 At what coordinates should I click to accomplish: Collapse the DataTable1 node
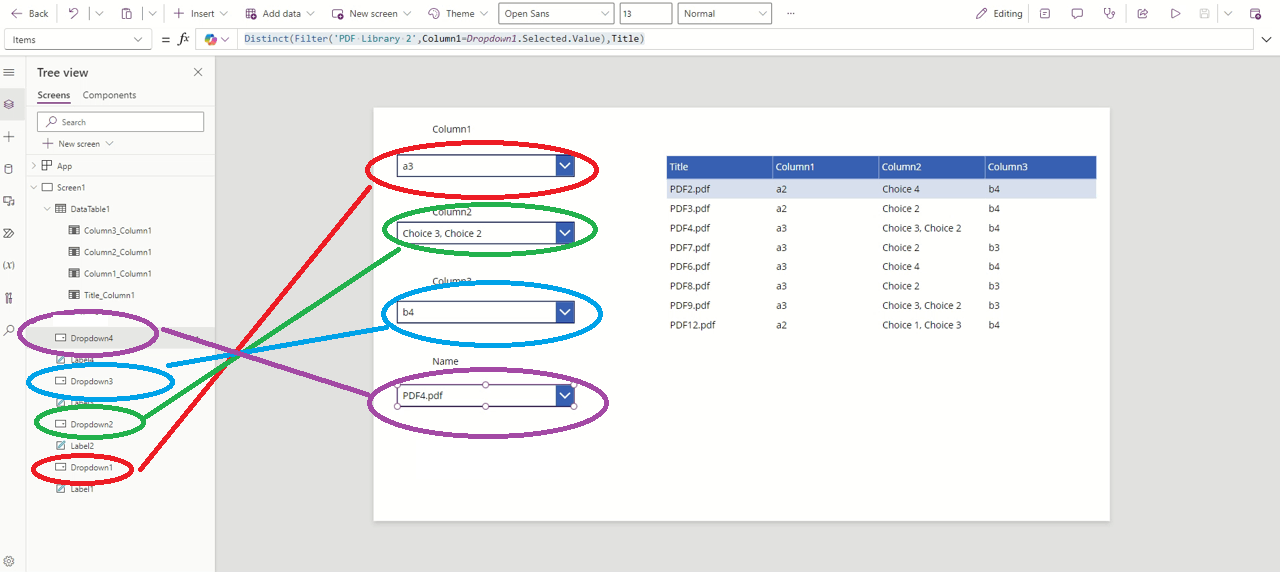(46, 209)
